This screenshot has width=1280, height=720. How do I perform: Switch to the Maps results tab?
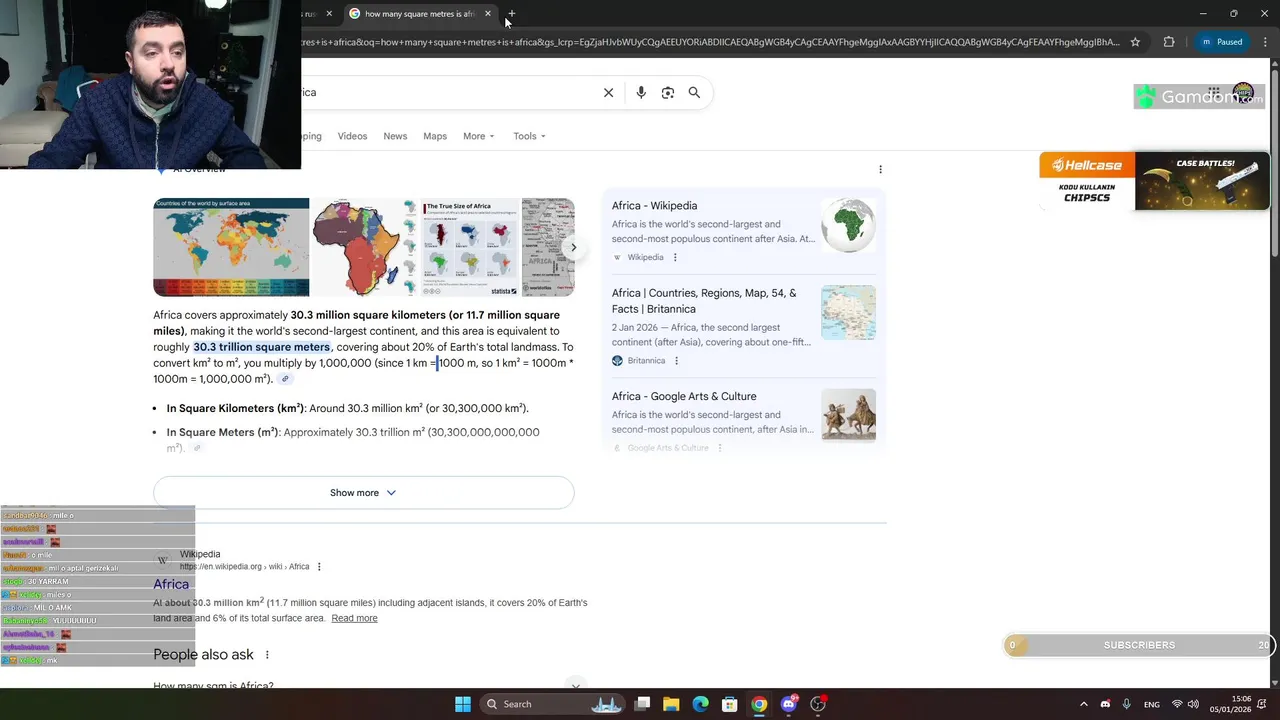click(x=435, y=136)
